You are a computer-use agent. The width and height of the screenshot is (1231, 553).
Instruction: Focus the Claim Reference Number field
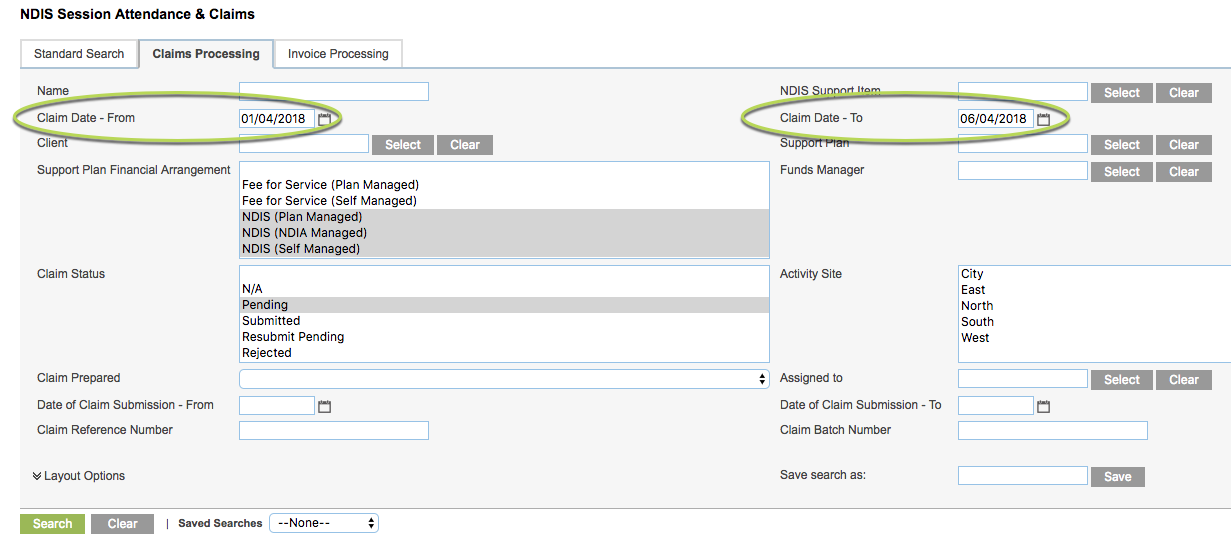(334, 431)
